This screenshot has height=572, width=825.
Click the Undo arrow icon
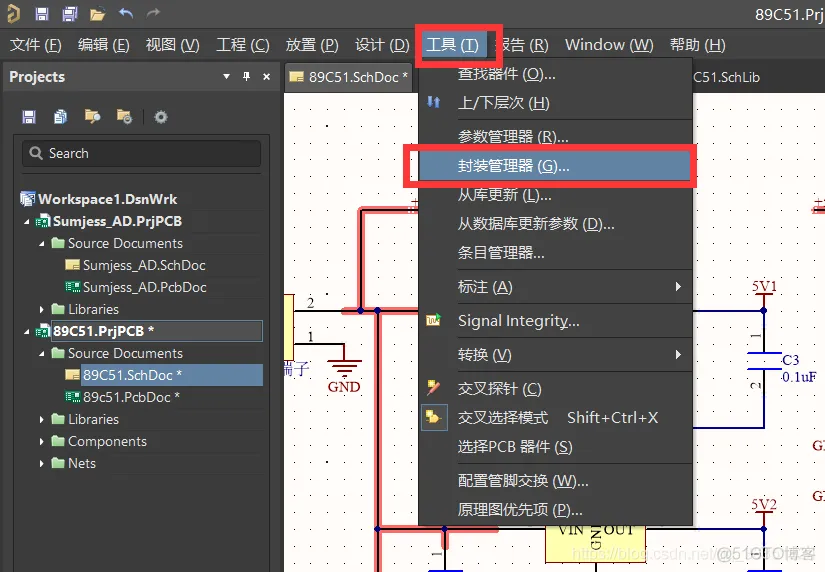click(126, 13)
